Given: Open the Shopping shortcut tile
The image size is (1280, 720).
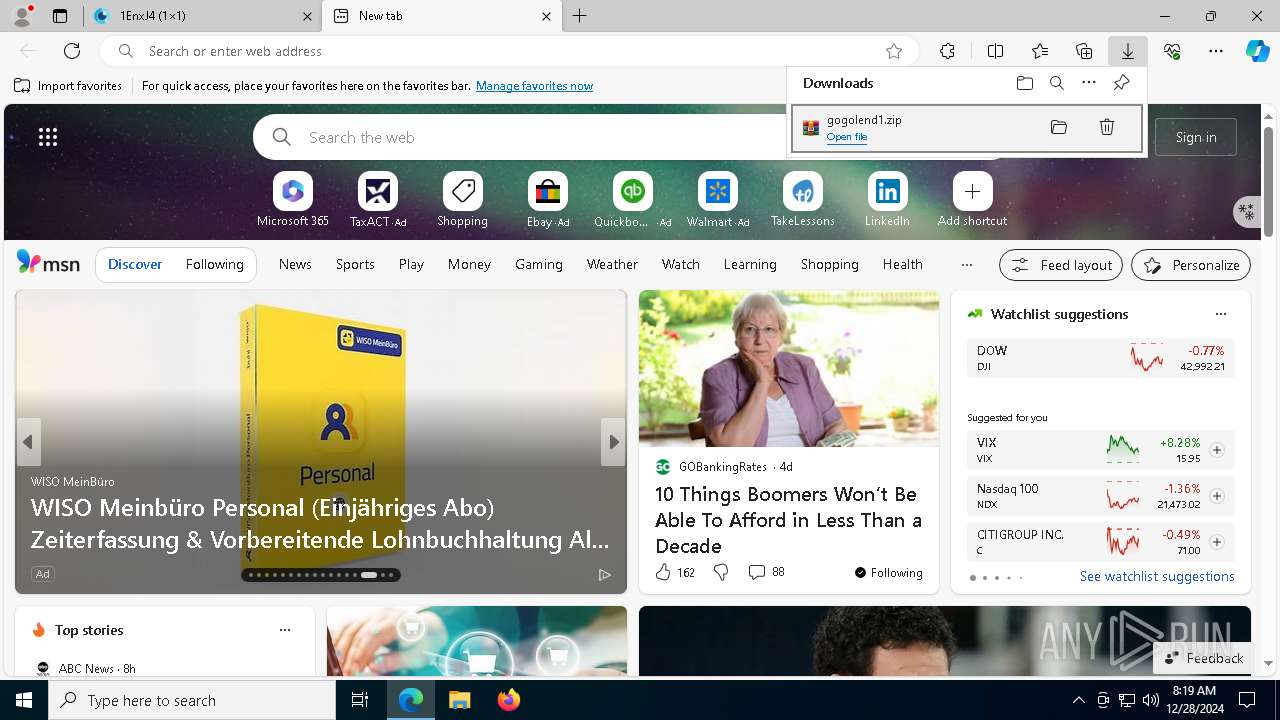Looking at the screenshot, I should point(462,199).
